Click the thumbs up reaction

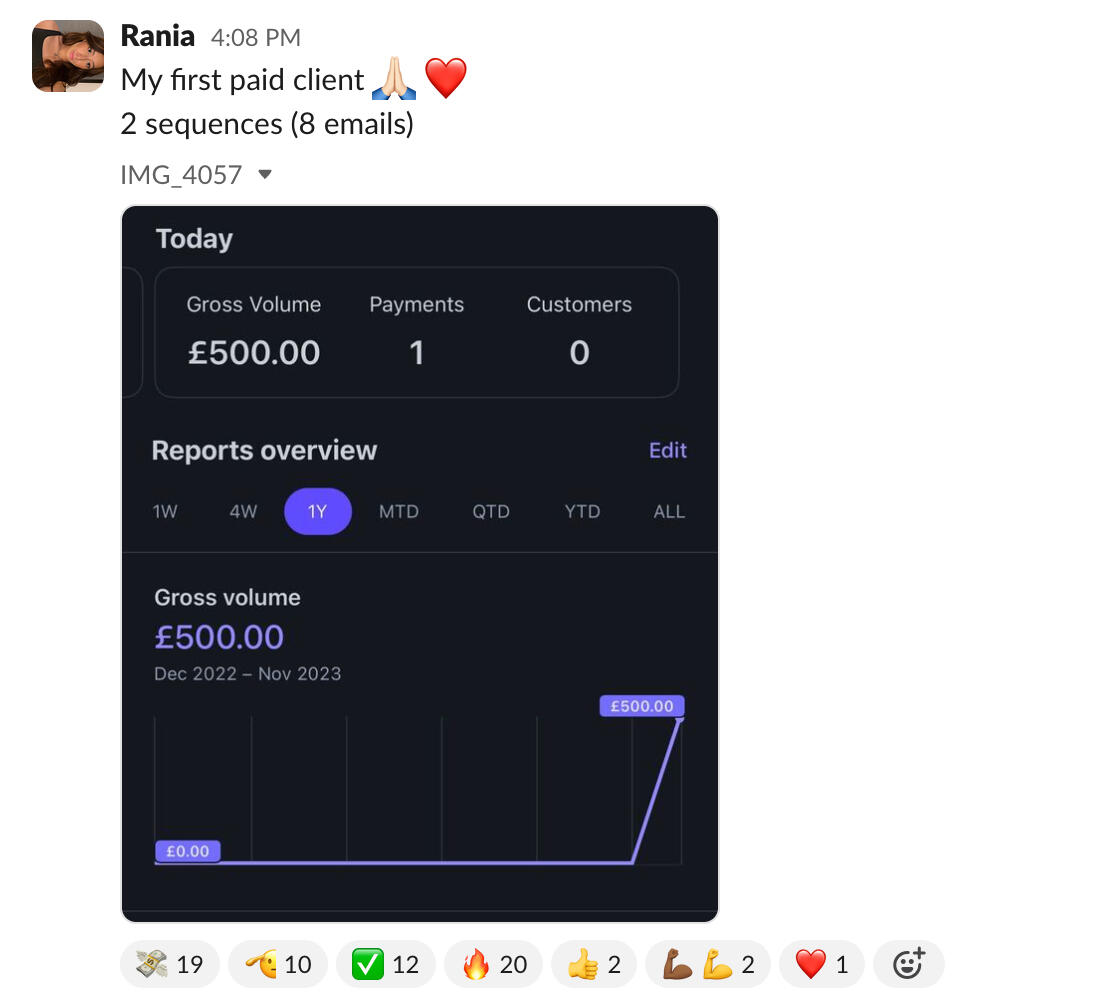coord(594,964)
